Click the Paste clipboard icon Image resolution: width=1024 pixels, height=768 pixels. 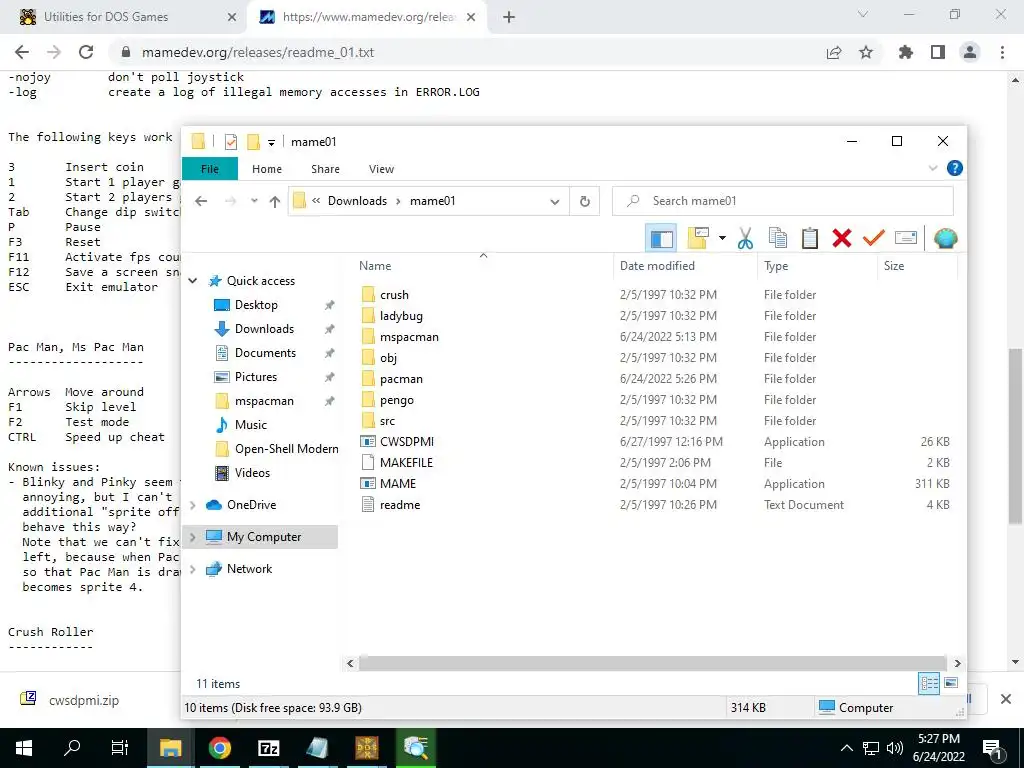[810, 238]
